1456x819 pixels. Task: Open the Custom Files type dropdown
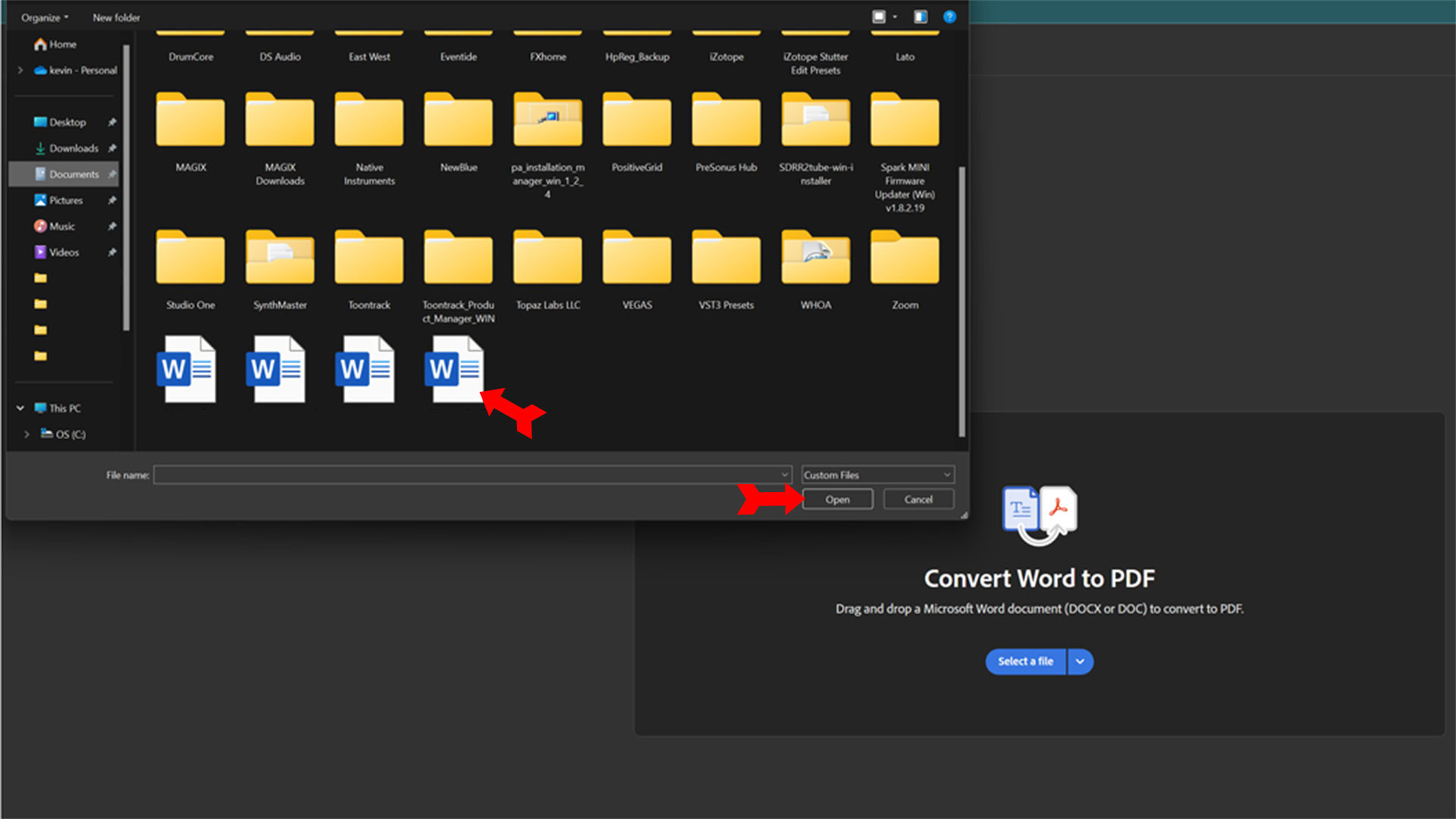877,475
